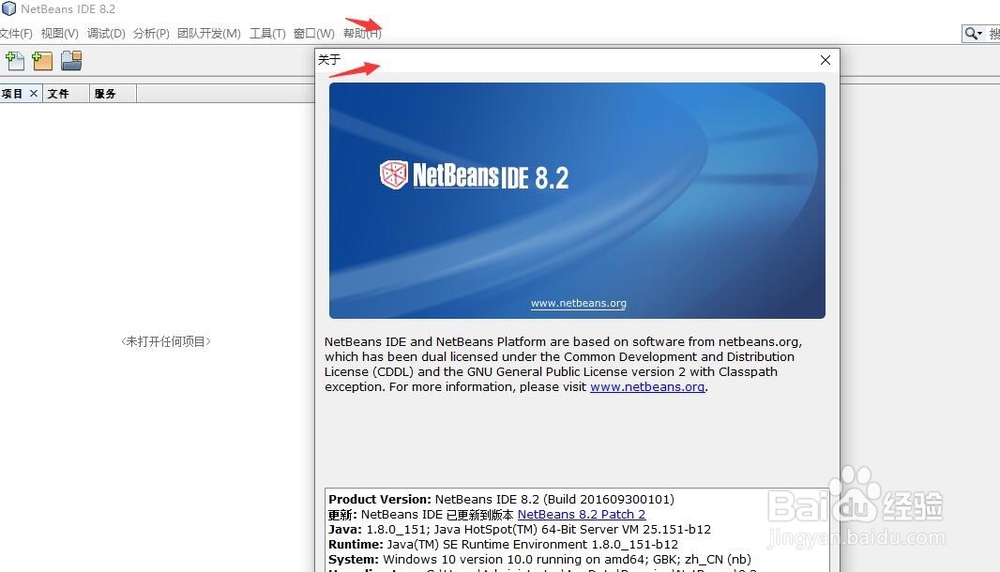Click www.netbeans.org on the splash banner
The width and height of the screenshot is (1000, 572).
[578, 303]
